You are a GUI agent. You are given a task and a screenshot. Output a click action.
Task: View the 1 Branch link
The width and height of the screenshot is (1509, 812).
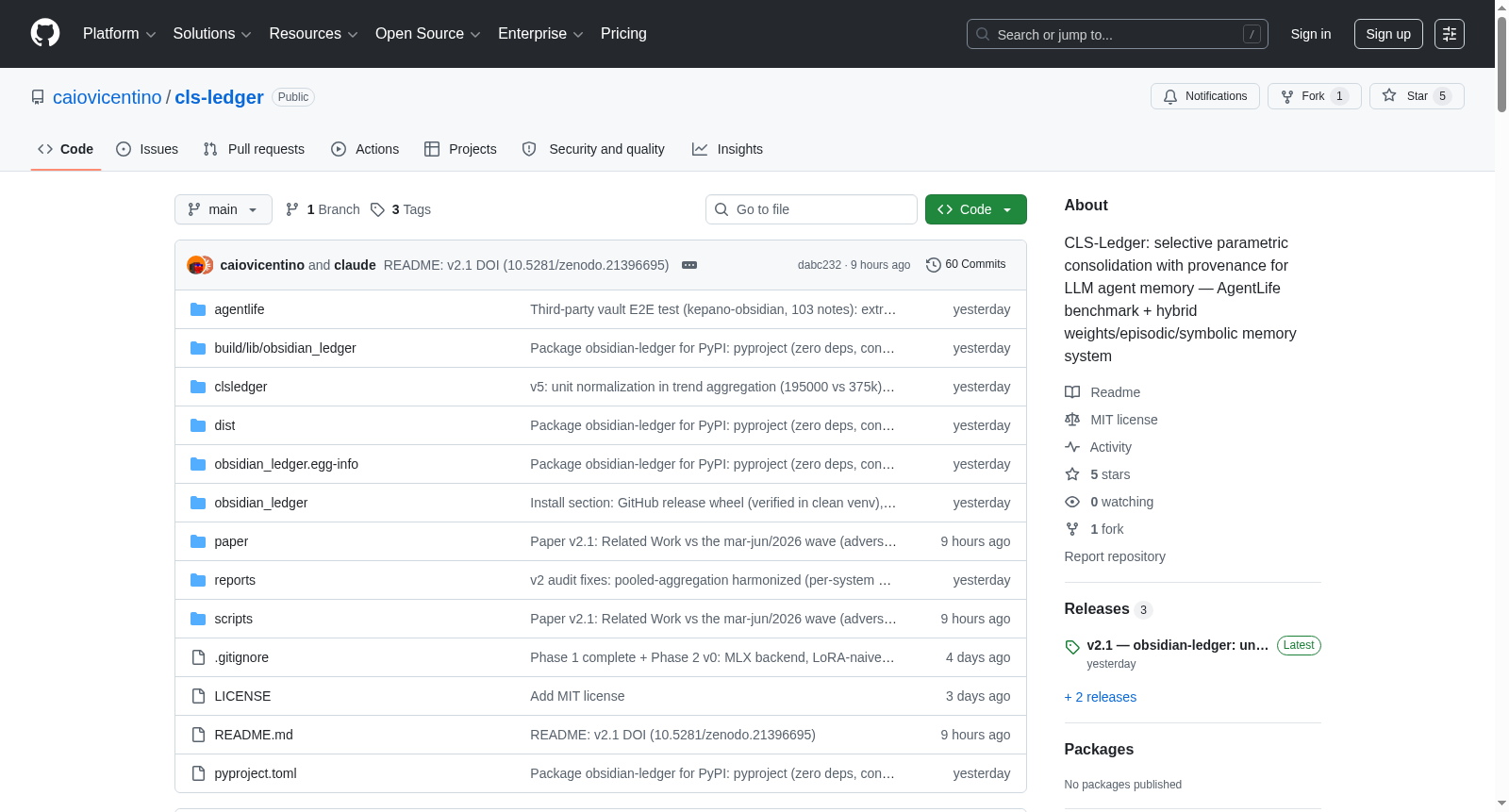point(323,209)
